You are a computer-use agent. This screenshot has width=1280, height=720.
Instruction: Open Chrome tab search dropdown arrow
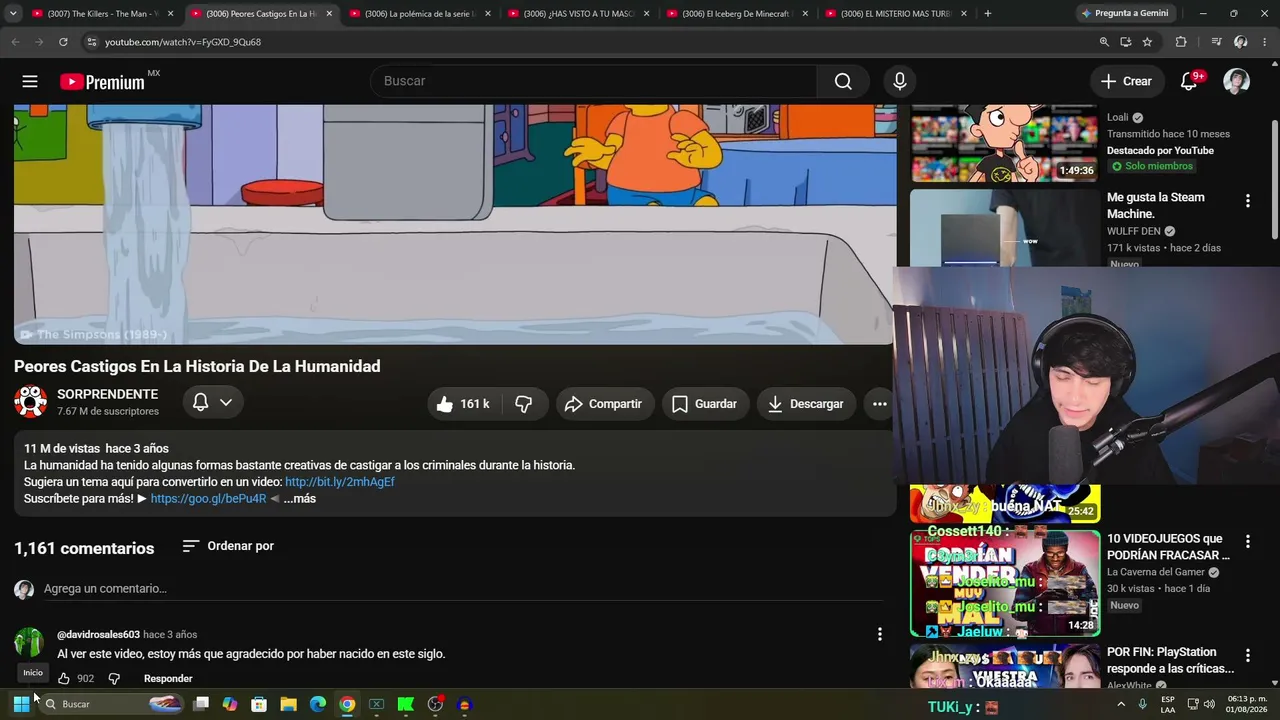[13, 14]
